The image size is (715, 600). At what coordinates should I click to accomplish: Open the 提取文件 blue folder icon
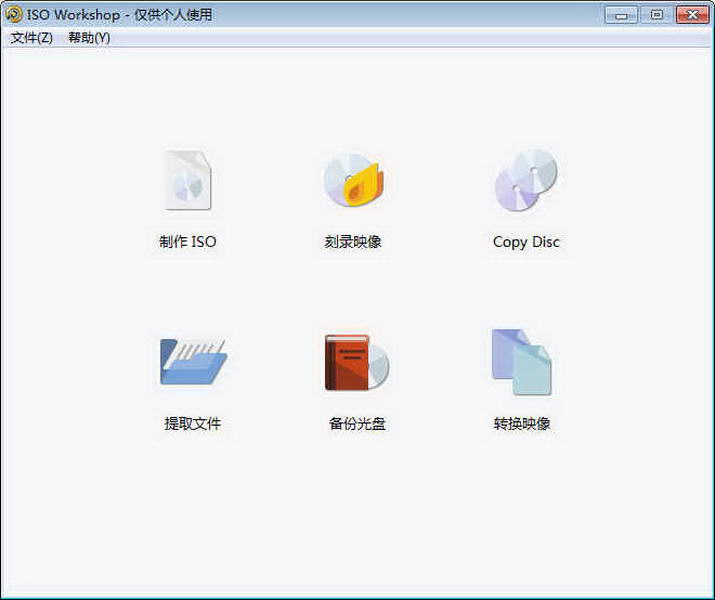point(193,362)
